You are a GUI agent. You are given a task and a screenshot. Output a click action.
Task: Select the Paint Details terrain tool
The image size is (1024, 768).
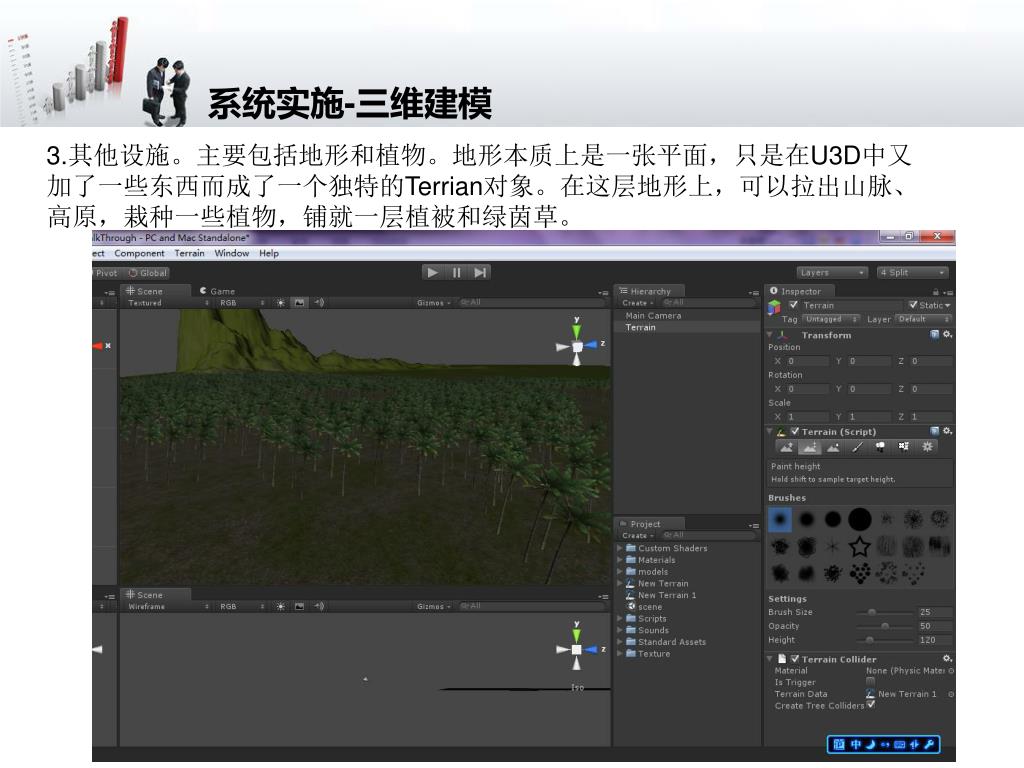(x=904, y=447)
